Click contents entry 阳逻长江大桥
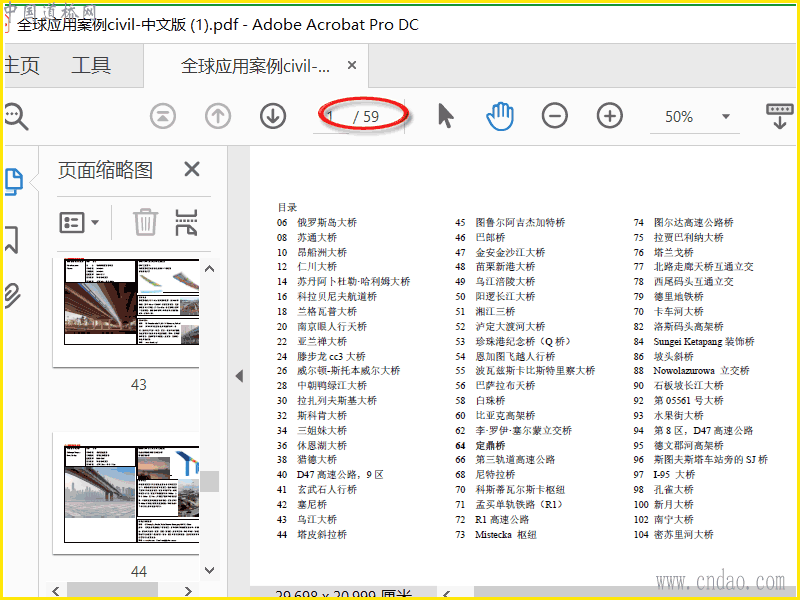Screen dimensions: 800x600 click(505, 296)
